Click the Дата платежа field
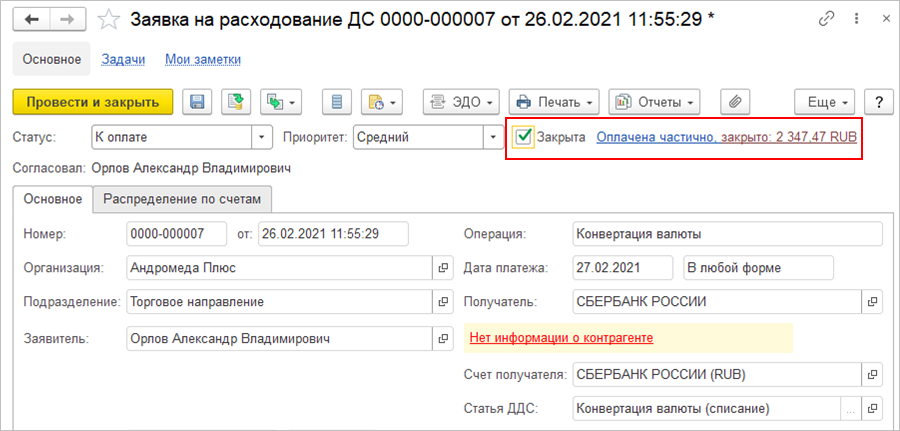 point(622,267)
